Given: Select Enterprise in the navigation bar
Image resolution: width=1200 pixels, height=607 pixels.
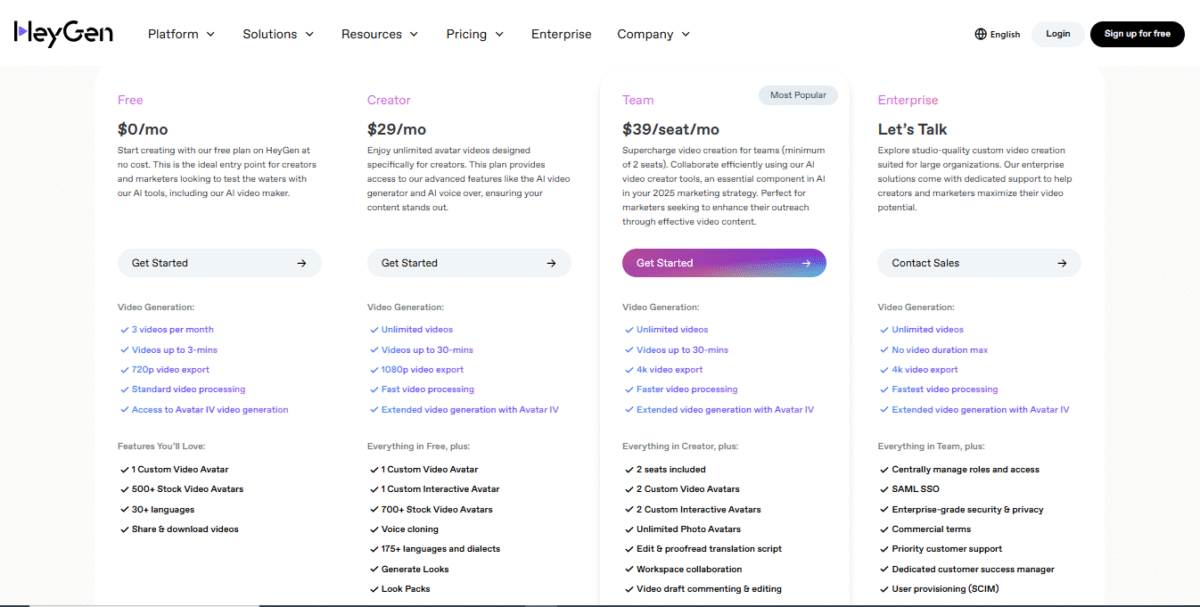Looking at the screenshot, I should pos(561,33).
